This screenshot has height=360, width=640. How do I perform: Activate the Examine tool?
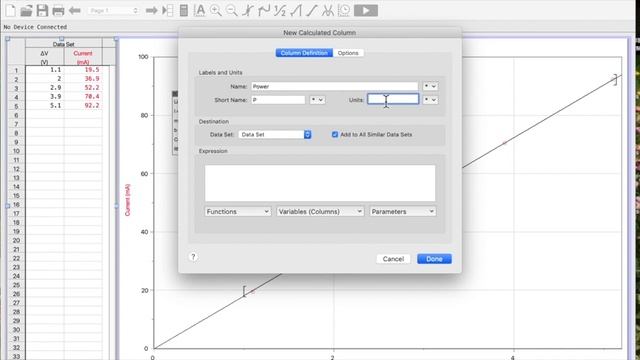point(248,10)
